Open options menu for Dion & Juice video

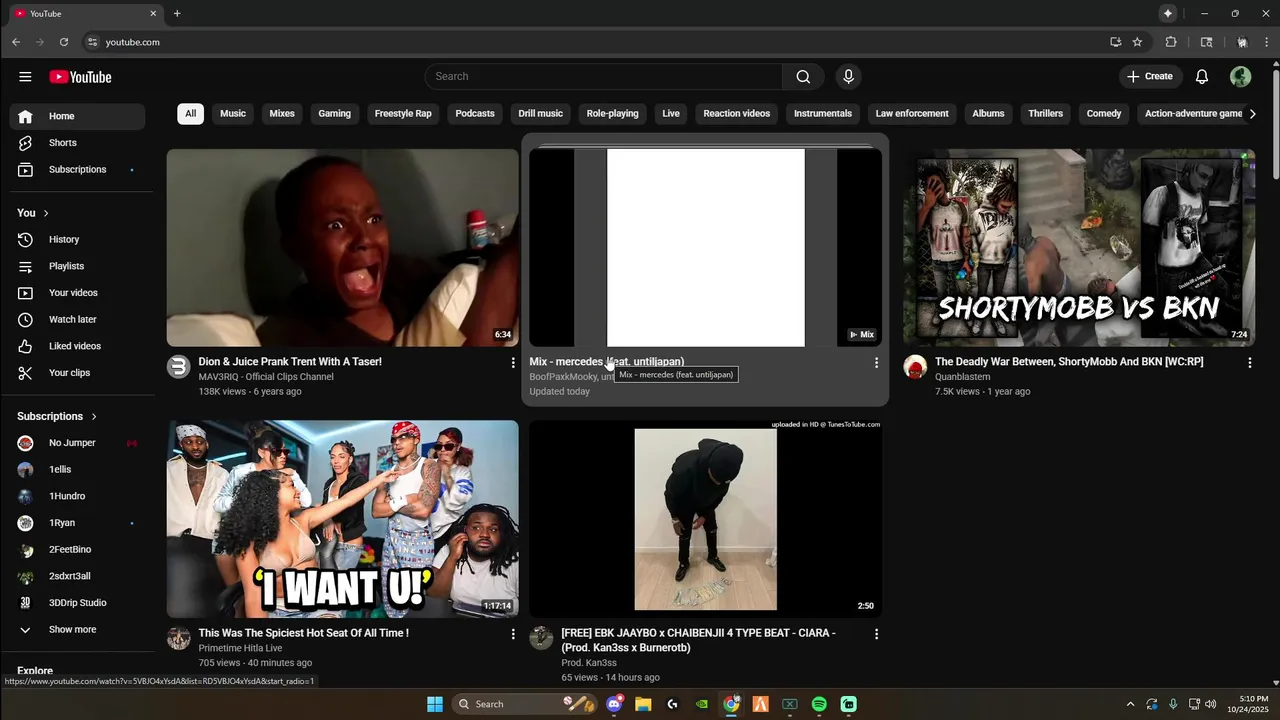[513, 363]
